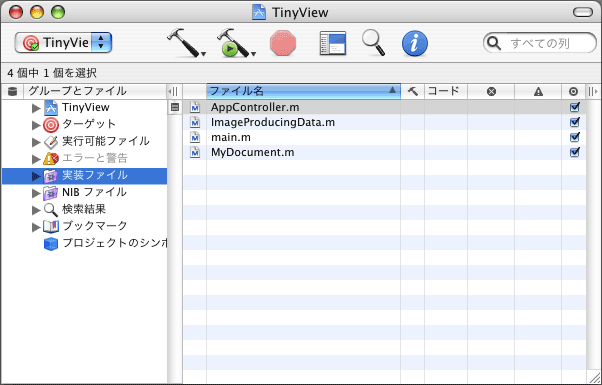Click the toolbar toggle pill button
This screenshot has width=602, height=385.
click(583, 12)
